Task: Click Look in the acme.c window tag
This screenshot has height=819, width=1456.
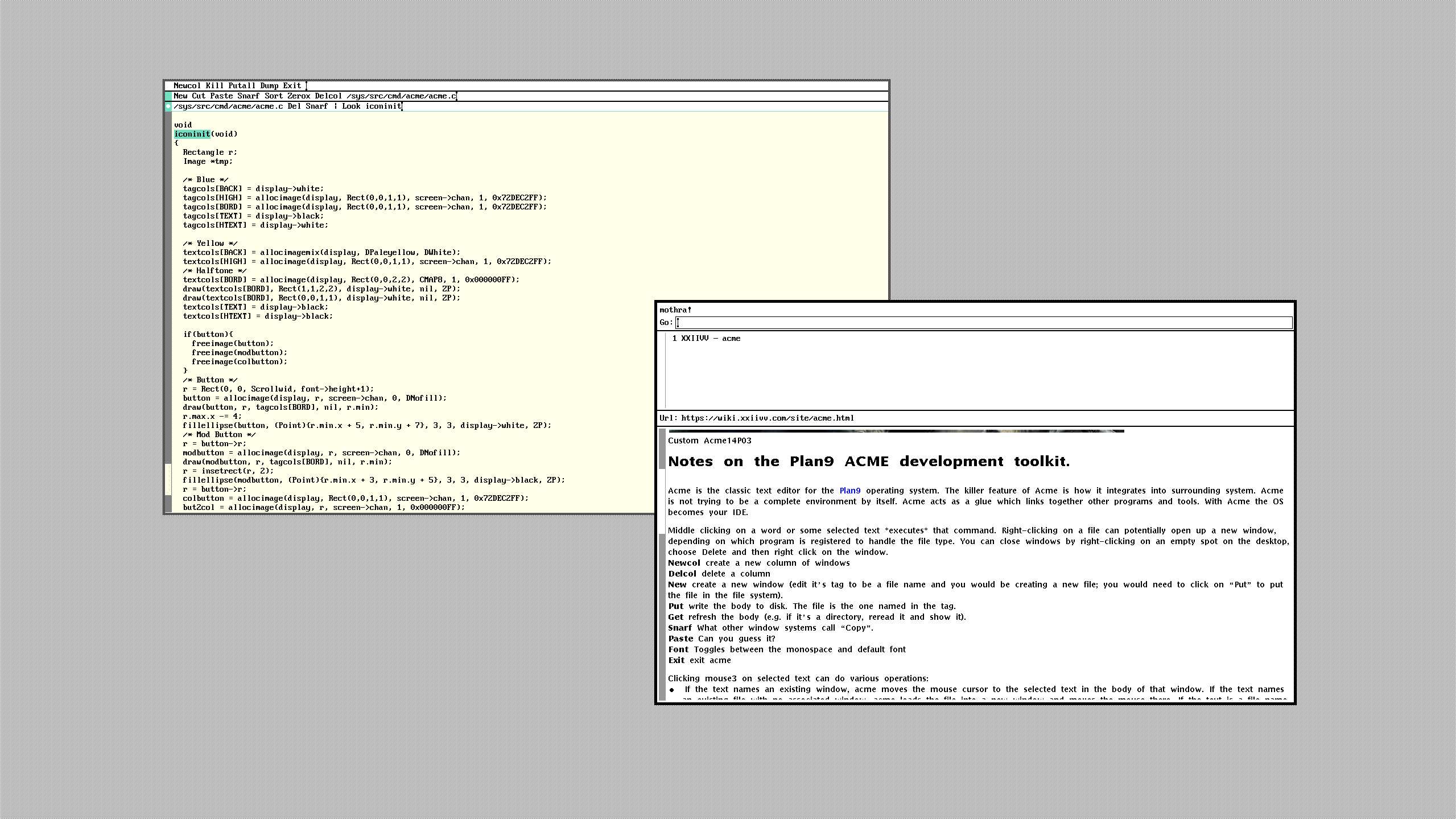Action: pyautogui.click(x=351, y=106)
